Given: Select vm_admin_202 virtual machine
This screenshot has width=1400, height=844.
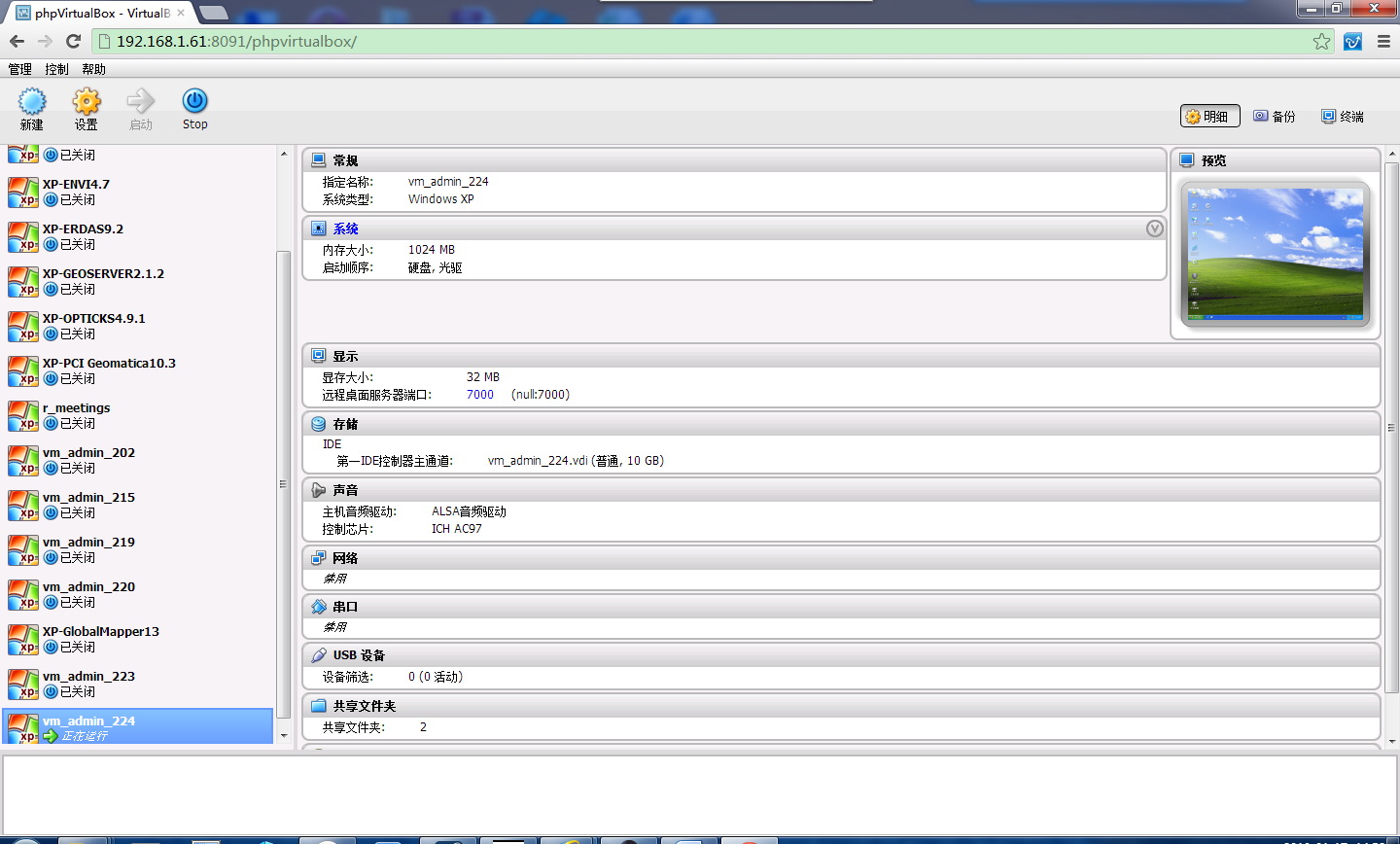Looking at the screenshot, I should click(x=138, y=461).
